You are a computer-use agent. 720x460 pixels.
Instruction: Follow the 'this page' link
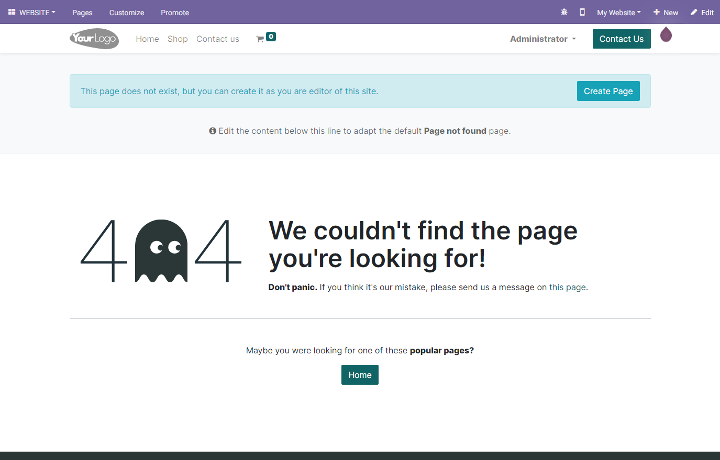coord(568,287)
